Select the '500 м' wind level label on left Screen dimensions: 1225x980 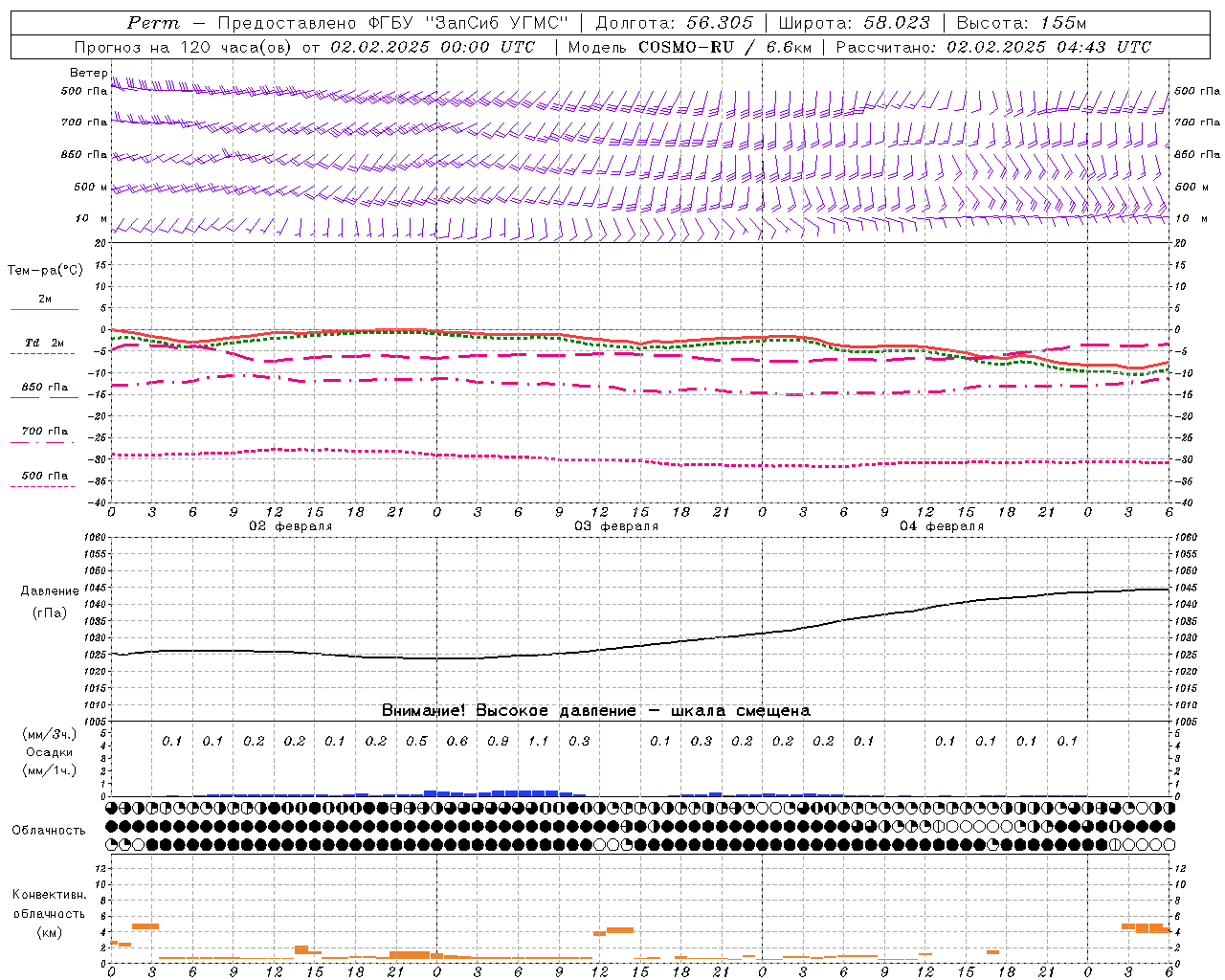(x=91, y=188)
